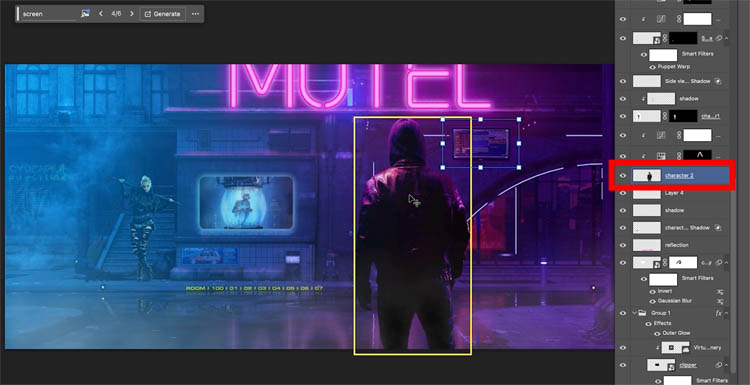Click Smart Filters mask thumbnail above Puppet Warp
The height and width of the screenshot is (385, 750).
tap(663, 55)
